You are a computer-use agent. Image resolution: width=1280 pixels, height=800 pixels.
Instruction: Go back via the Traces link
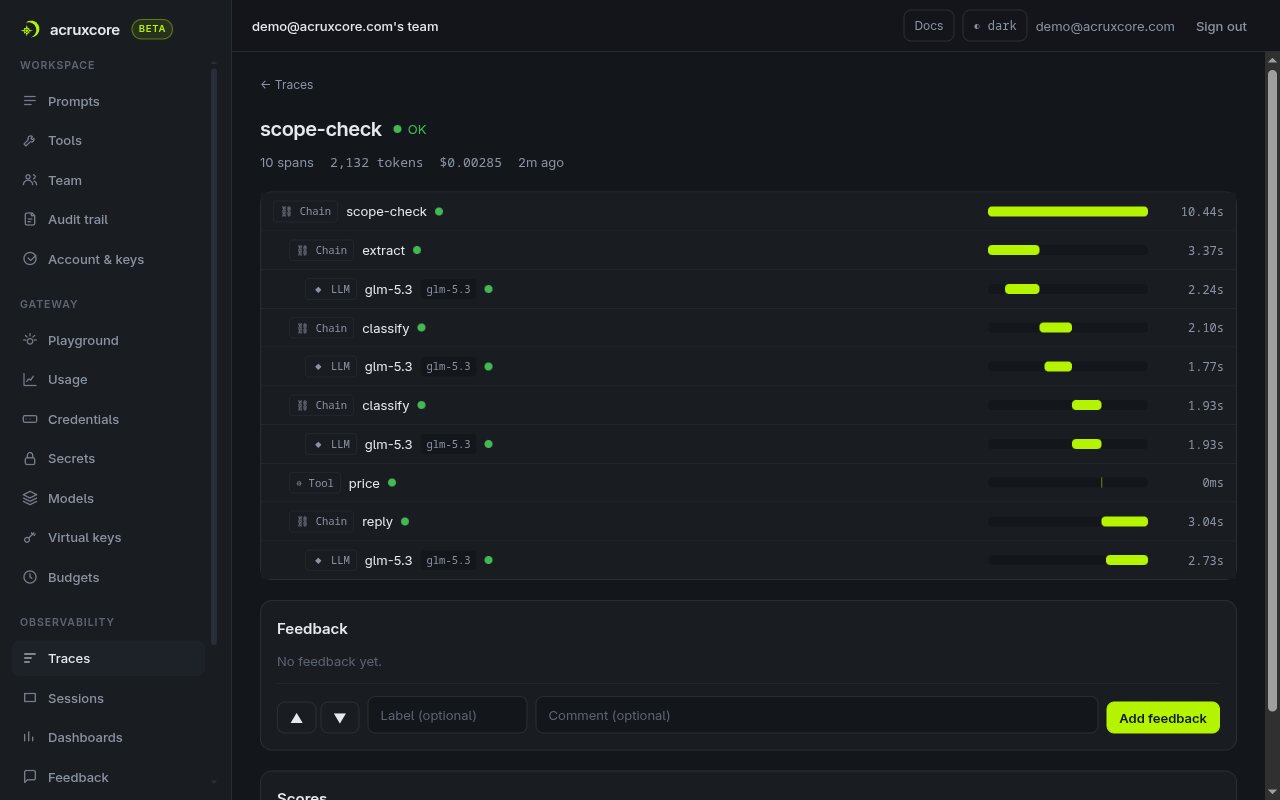coord(287,85)
